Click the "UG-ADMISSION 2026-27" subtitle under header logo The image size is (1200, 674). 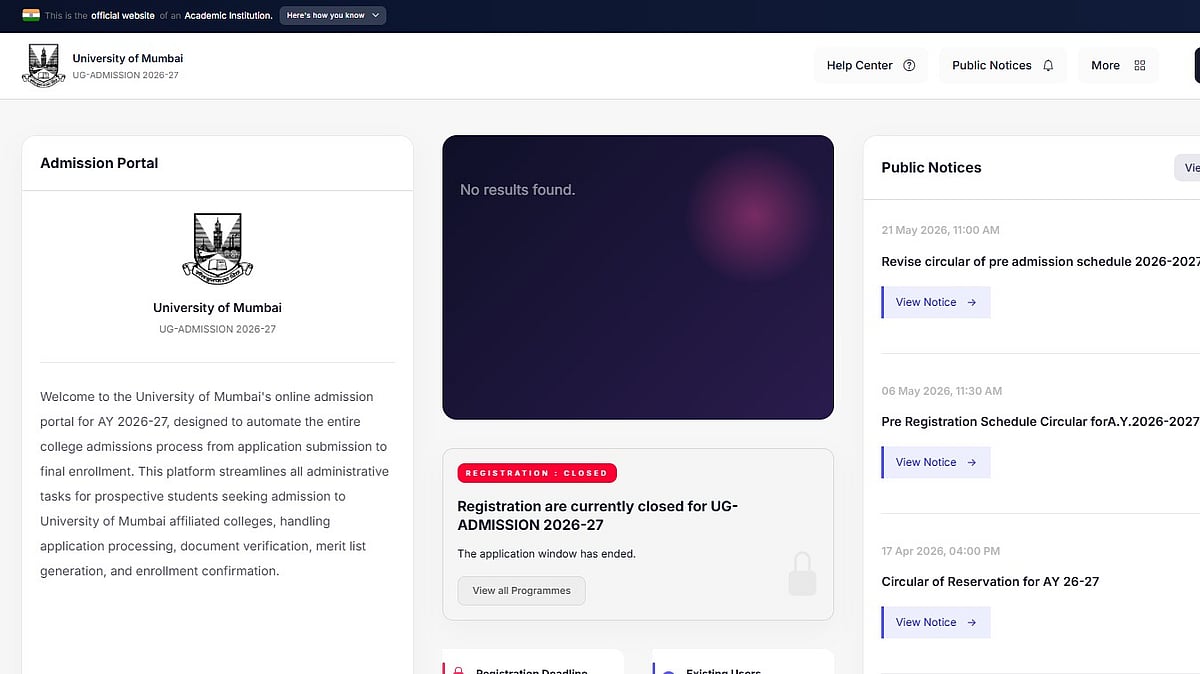(125, 76)
